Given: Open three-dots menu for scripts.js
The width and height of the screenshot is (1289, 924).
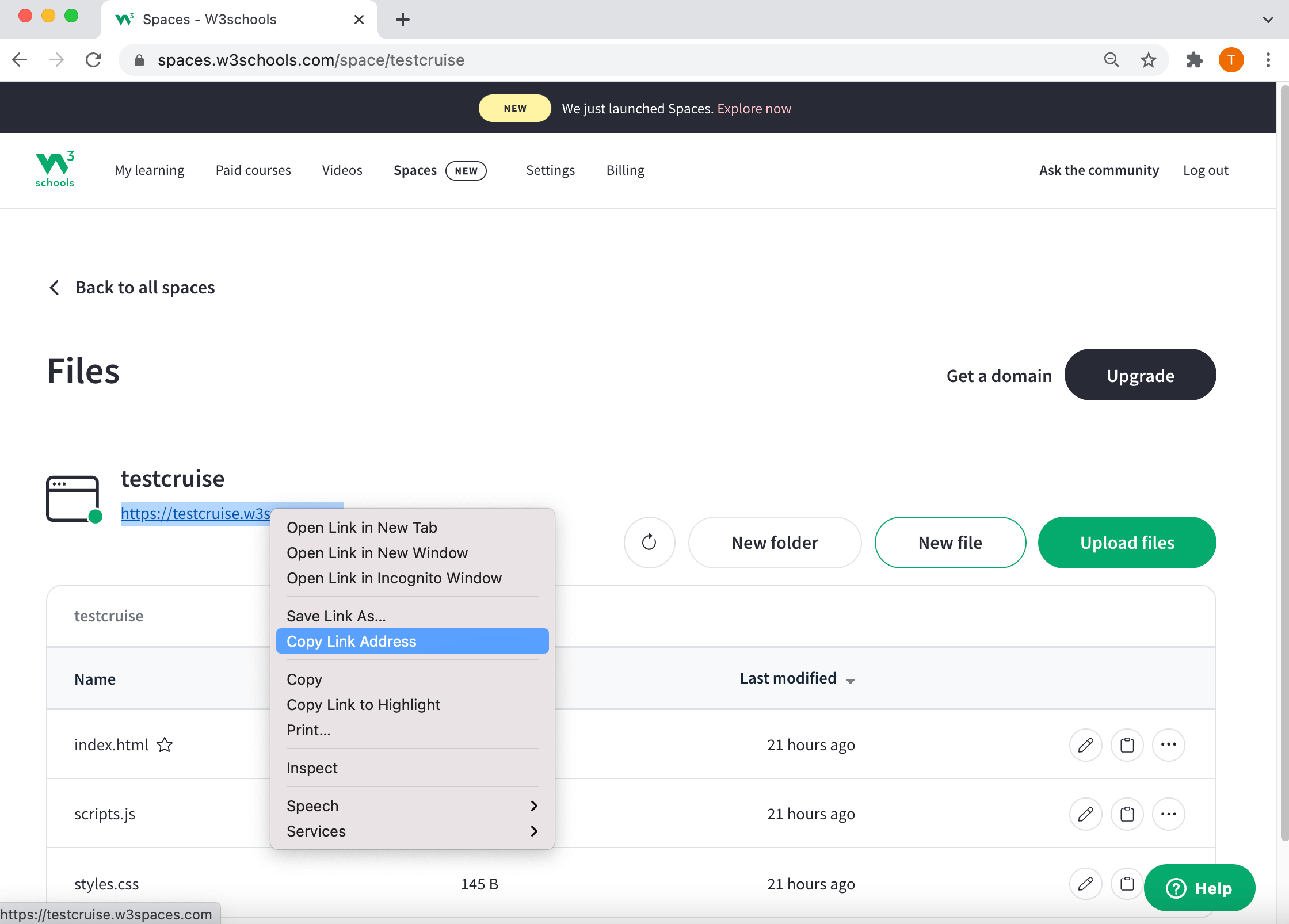Looking at the screenshot, I should point(1168,814).
